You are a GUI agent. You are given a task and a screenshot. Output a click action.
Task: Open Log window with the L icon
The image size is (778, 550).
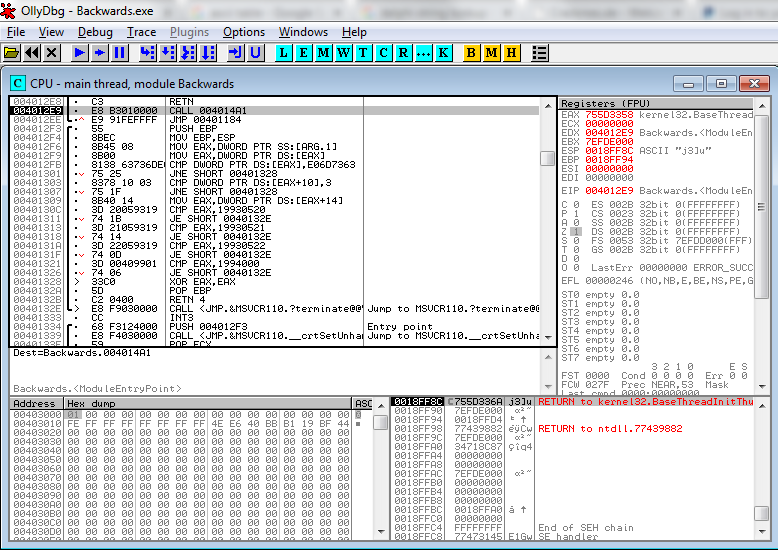tap(283, 52)
